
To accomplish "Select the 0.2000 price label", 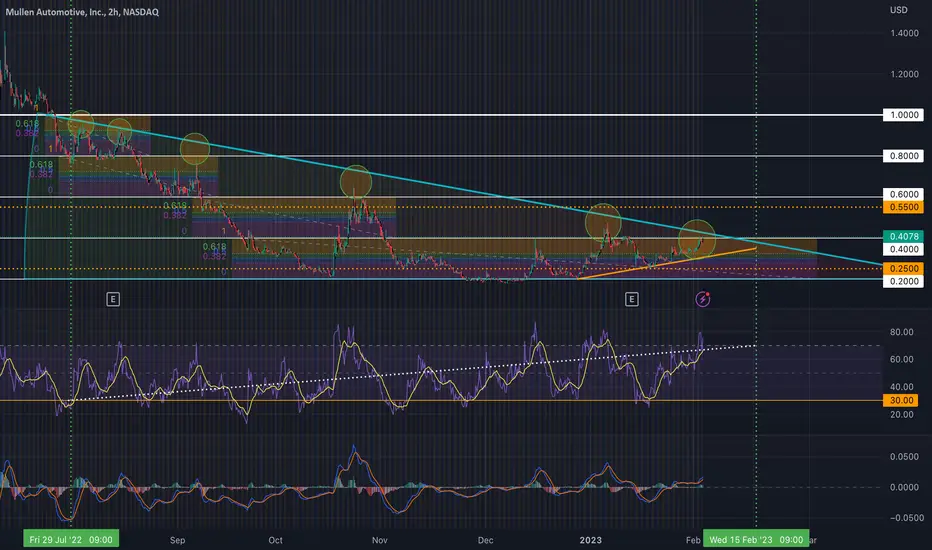I will (x=903, y=281).
